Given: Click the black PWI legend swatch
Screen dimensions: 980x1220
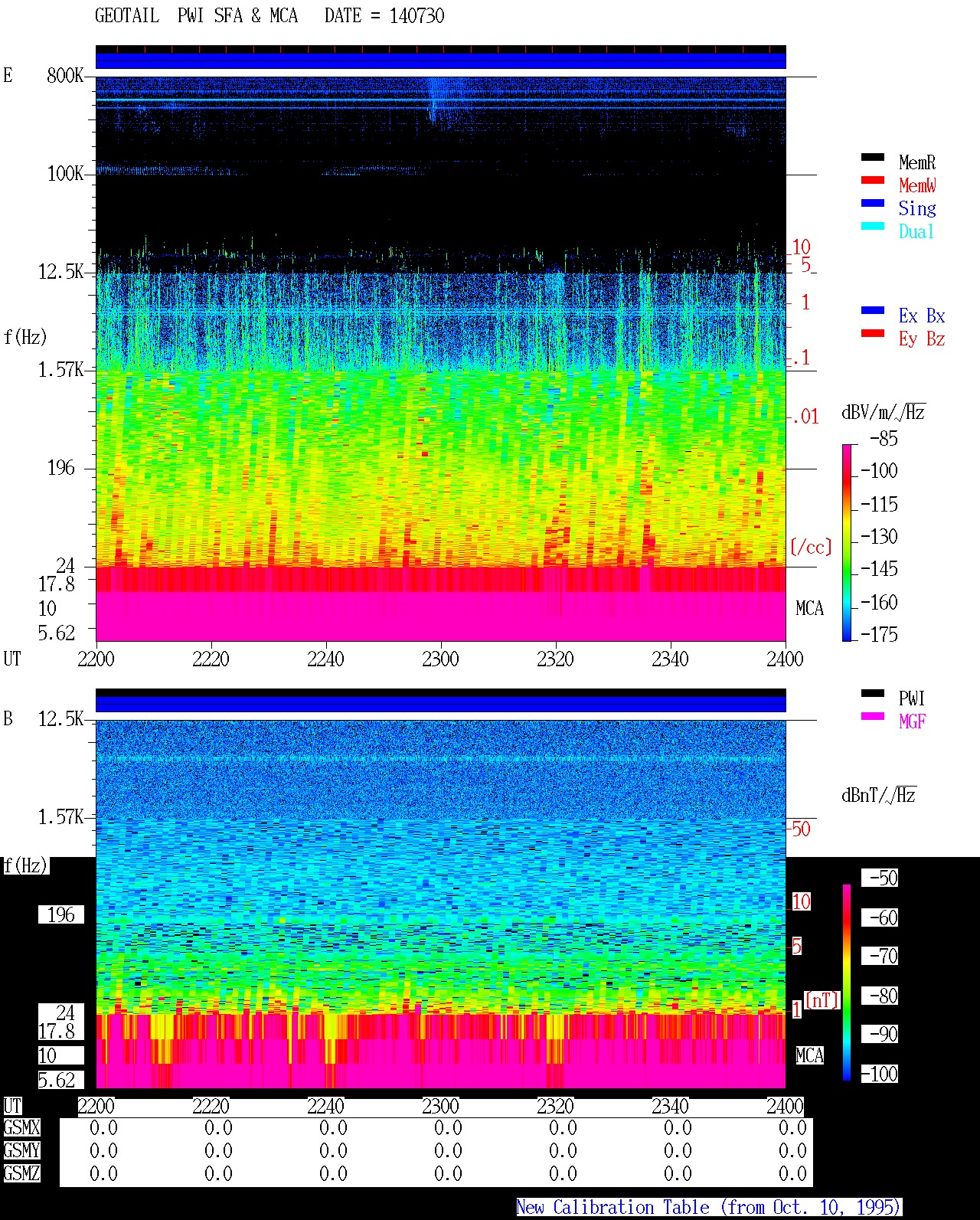Looking at the screenshot, I should tap(872, 694).
